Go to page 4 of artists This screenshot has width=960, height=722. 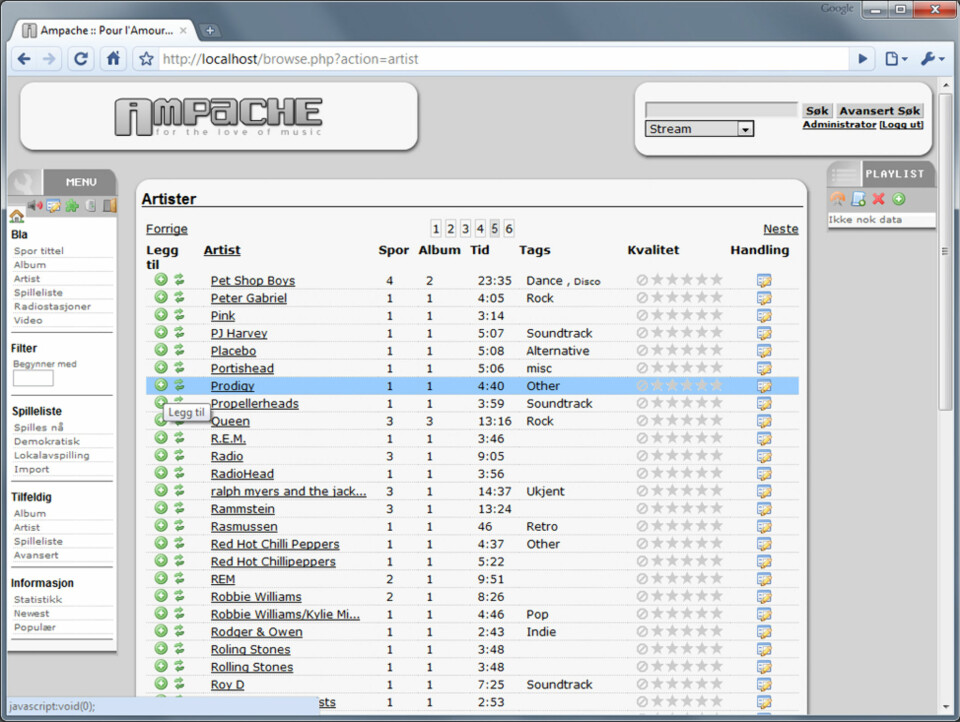click(x=480, y=228)
